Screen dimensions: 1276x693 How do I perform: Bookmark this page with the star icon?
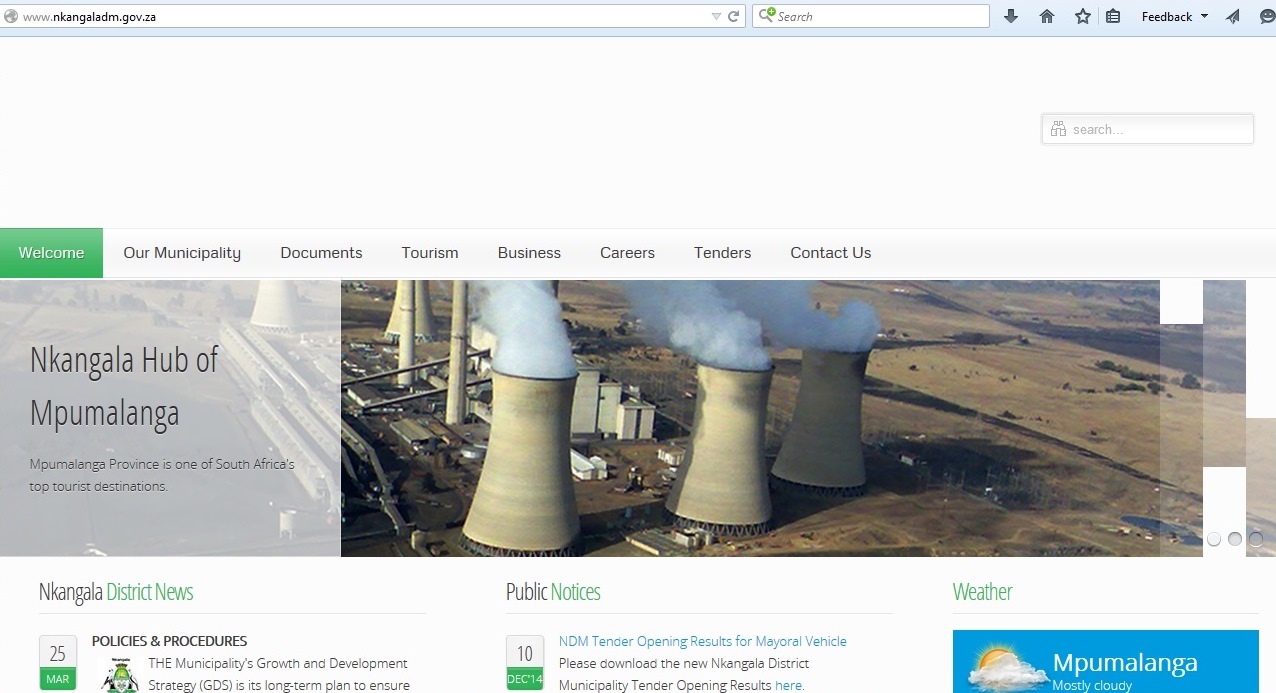(x=1083, y=16)
